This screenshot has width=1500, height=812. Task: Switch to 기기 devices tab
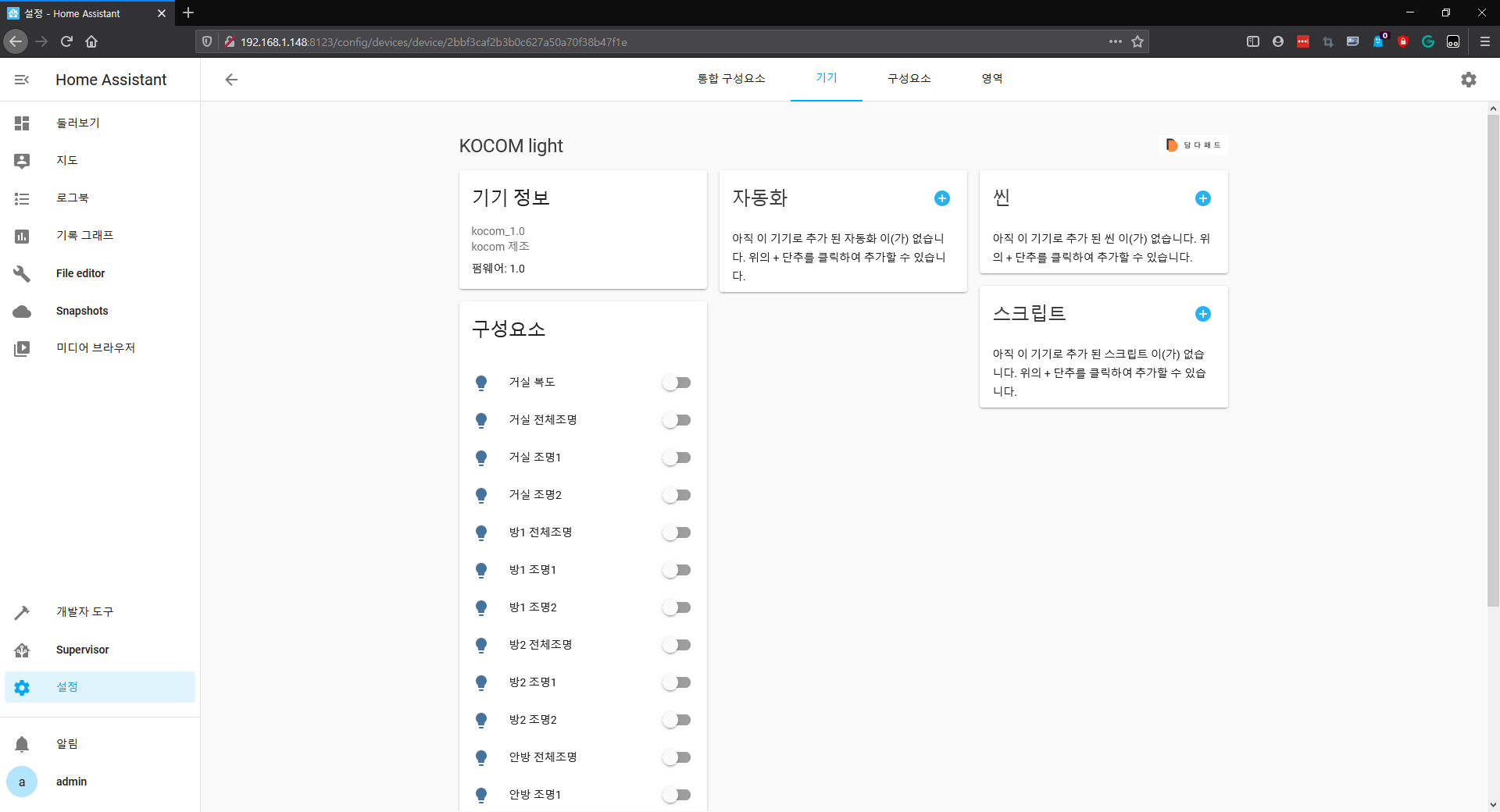click(x=827, y=79)
